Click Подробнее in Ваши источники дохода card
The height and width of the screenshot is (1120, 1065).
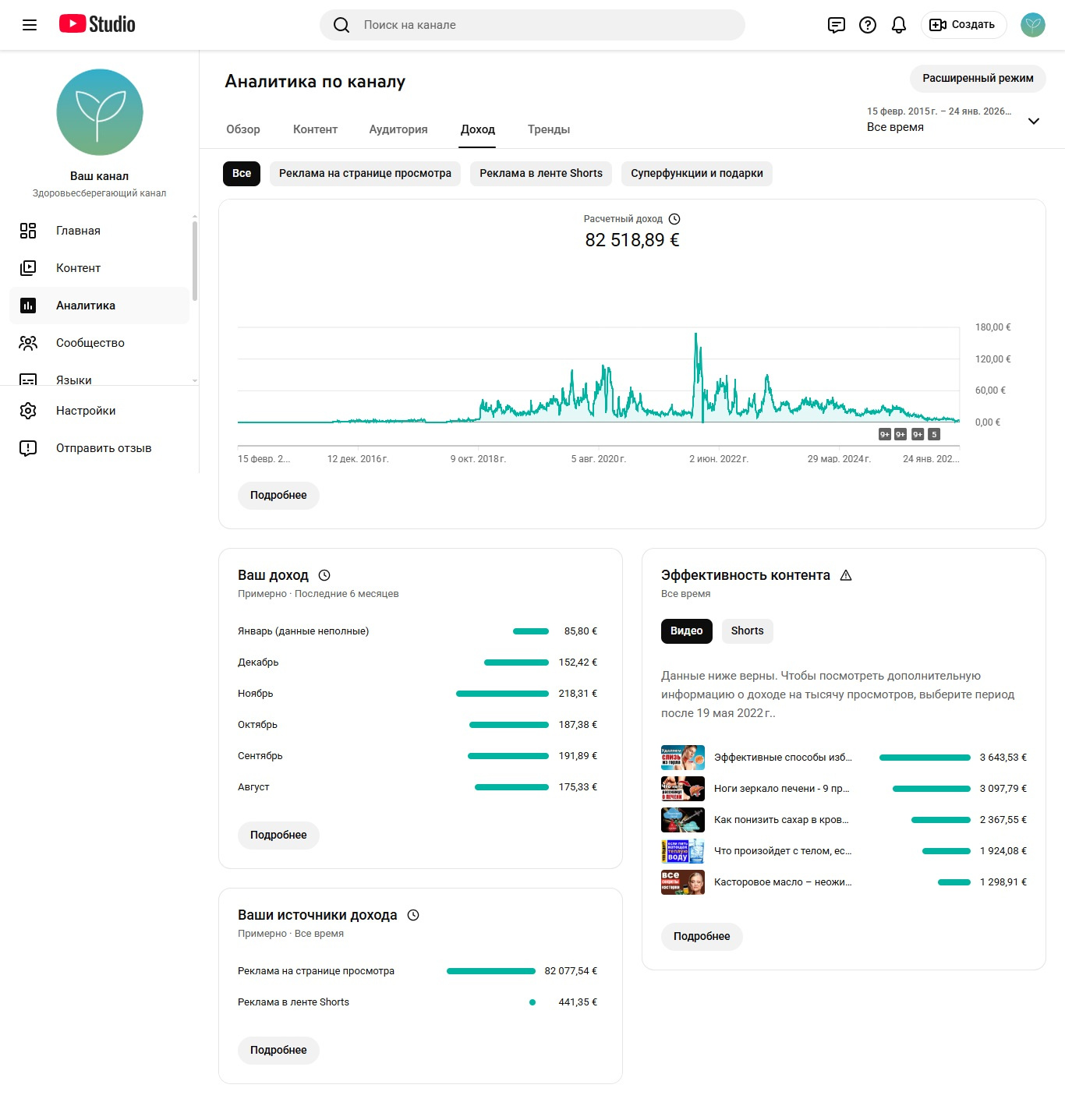278,1051
